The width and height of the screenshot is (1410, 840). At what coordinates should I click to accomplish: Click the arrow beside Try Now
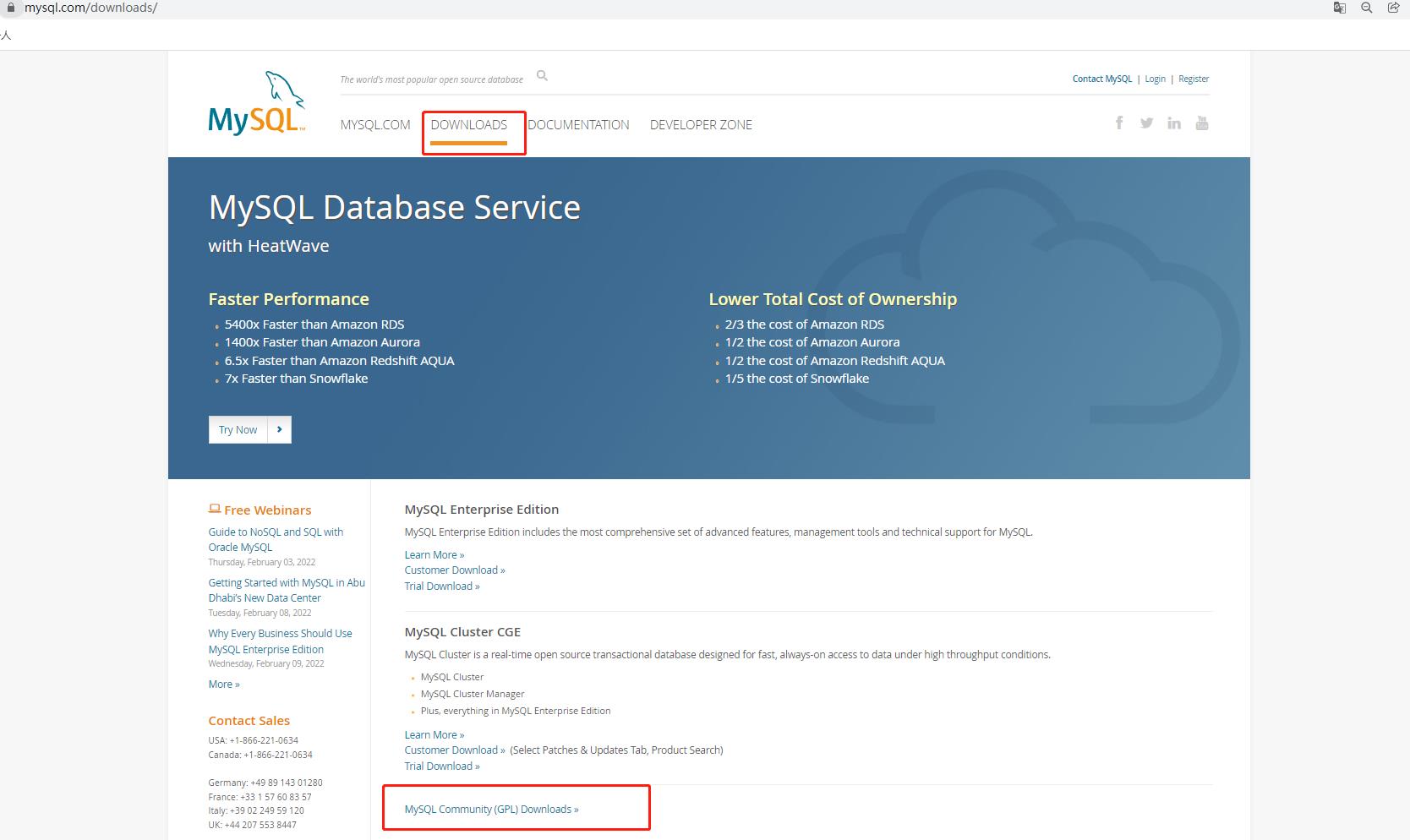coord(280,429)
